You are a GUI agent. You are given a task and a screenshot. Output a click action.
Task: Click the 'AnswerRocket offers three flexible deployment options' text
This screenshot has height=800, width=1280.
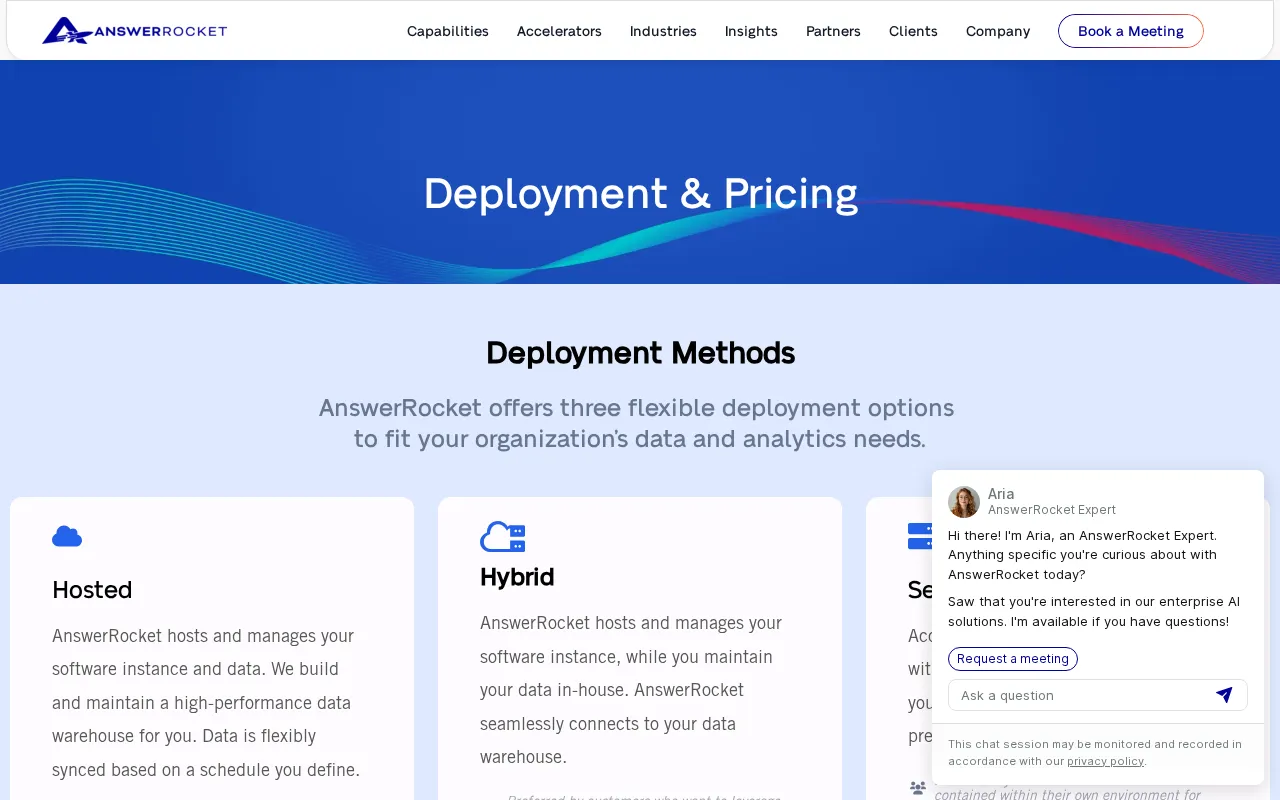(636, 408)
